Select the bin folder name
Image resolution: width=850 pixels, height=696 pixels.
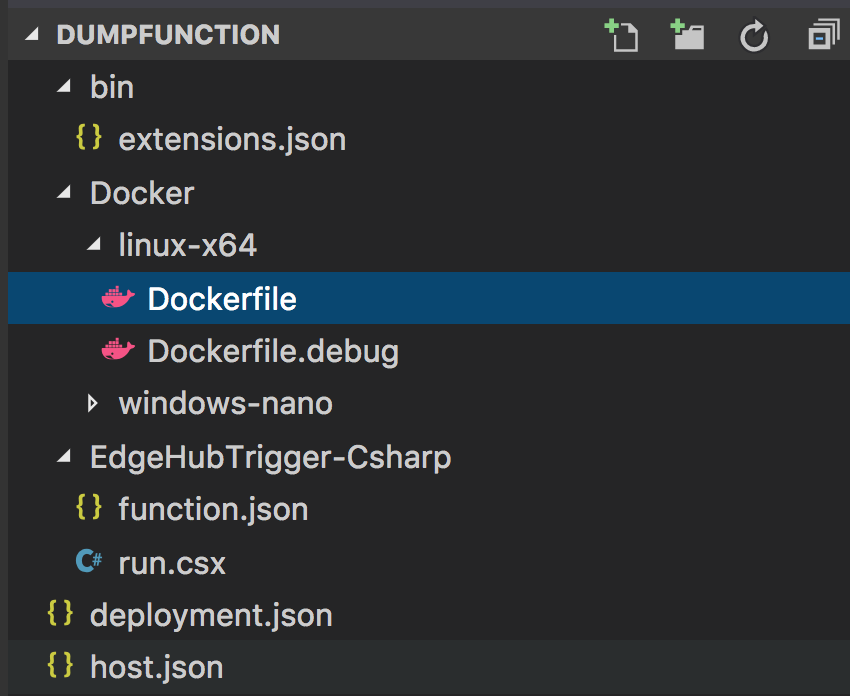pos(112,87)
